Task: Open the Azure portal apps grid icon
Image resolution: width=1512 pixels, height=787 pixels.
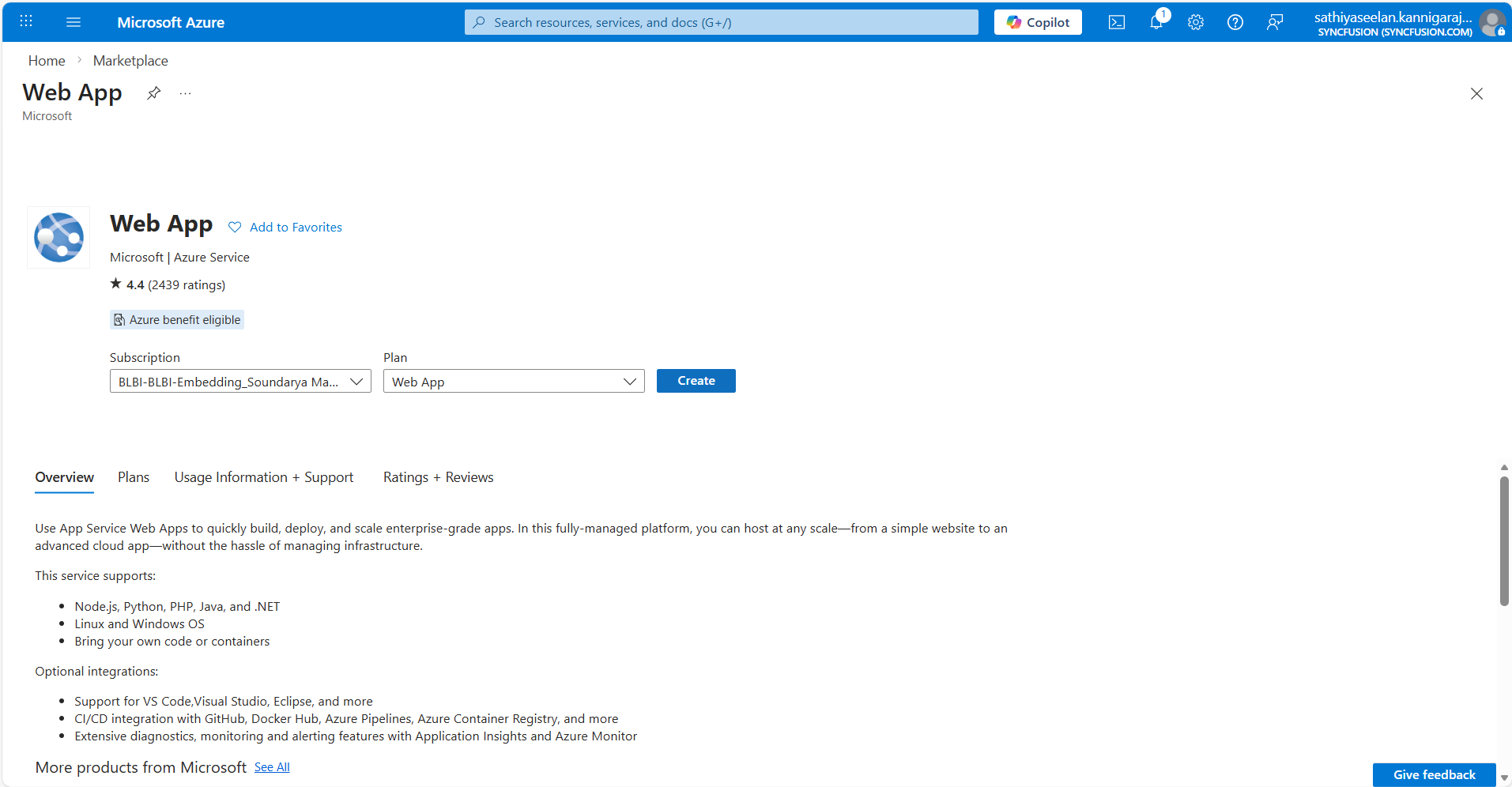Action: tap(26, 22)
